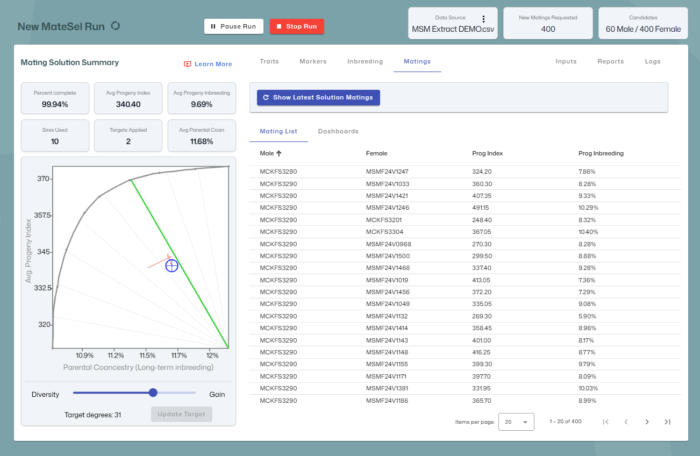Image resolution: width=700 pixels, height=456 pixels.
Task: Sort by the Prog Index column header
Action: tap(487, 154)
